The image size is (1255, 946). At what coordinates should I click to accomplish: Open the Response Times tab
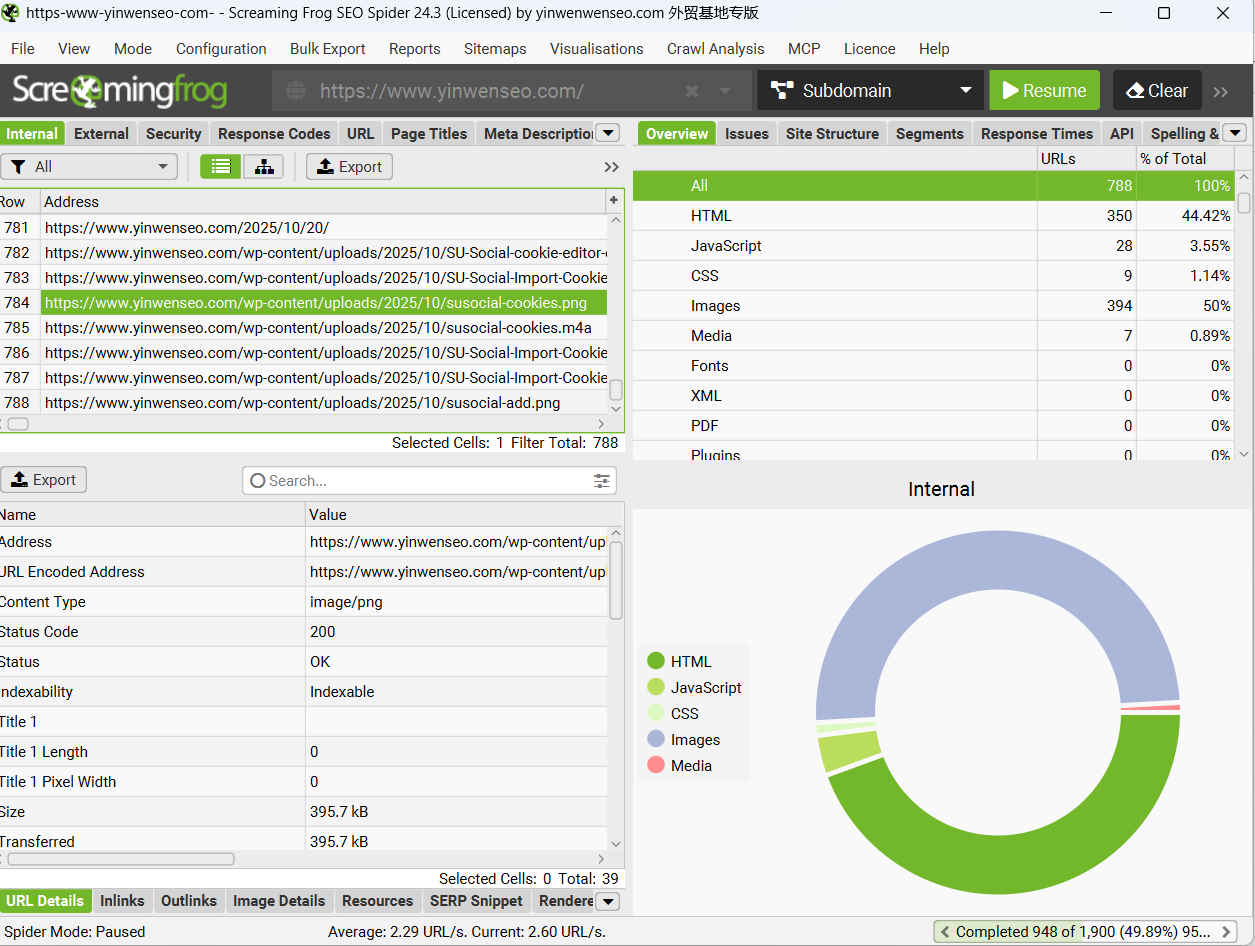tap(1037, 133)
